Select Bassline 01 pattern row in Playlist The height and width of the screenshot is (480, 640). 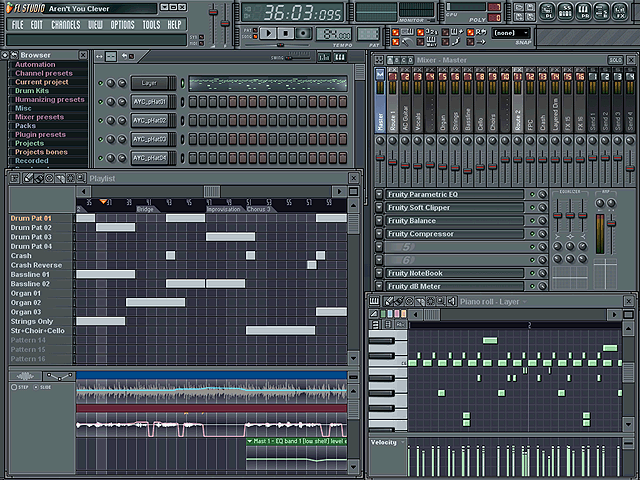(41, 274)
